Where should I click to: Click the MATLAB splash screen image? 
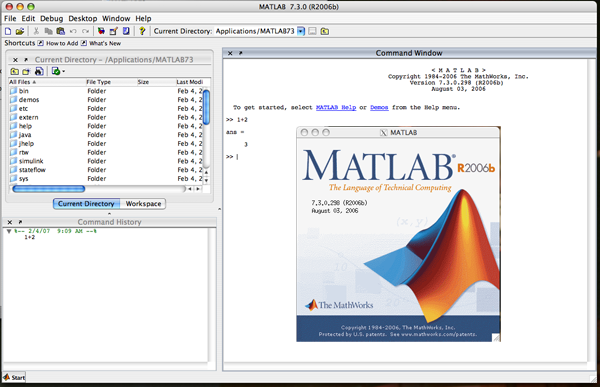tap(398, 240)
